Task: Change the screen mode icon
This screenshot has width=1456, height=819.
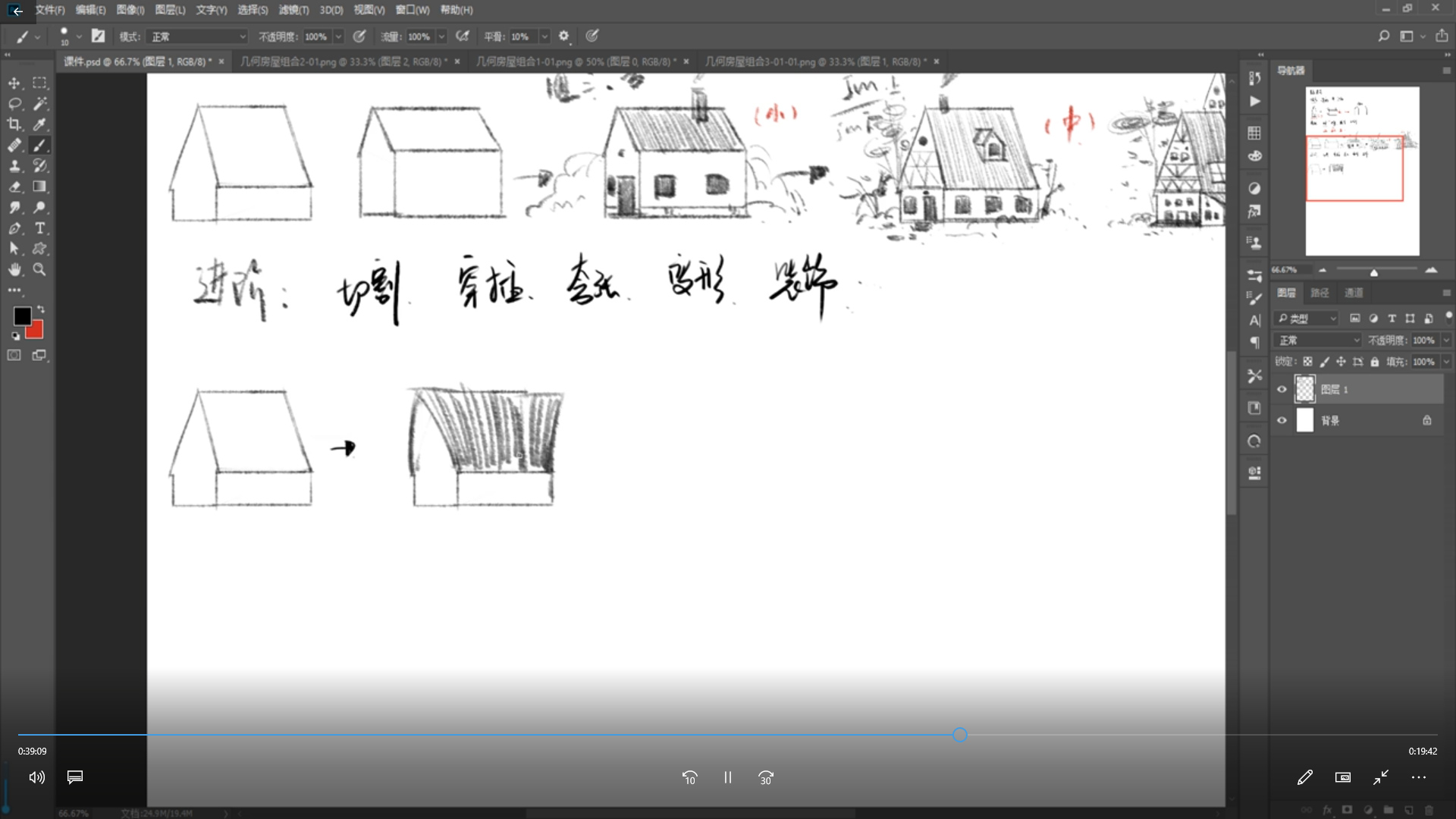Action: [39, 355]
